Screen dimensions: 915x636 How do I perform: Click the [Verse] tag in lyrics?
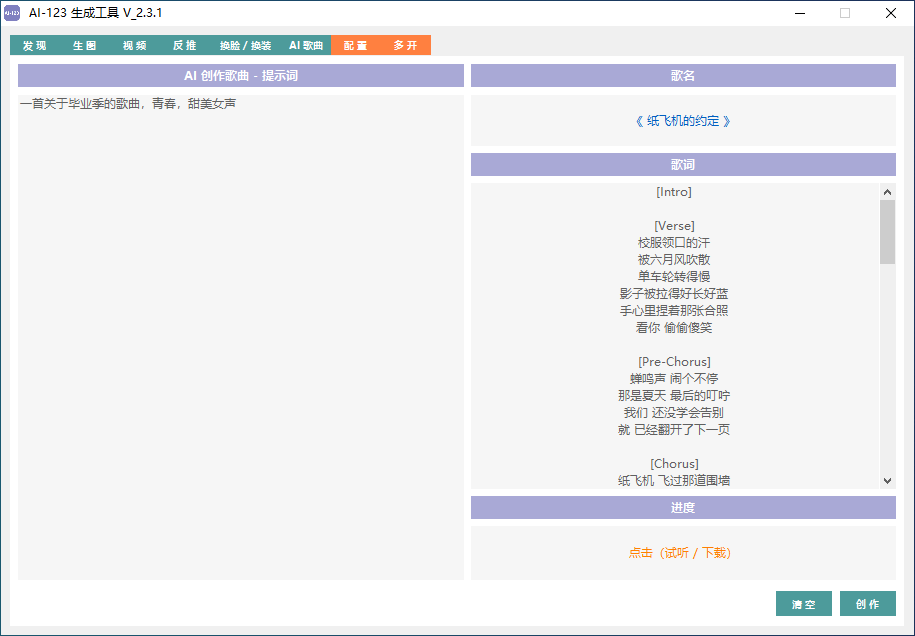point(674,226)
